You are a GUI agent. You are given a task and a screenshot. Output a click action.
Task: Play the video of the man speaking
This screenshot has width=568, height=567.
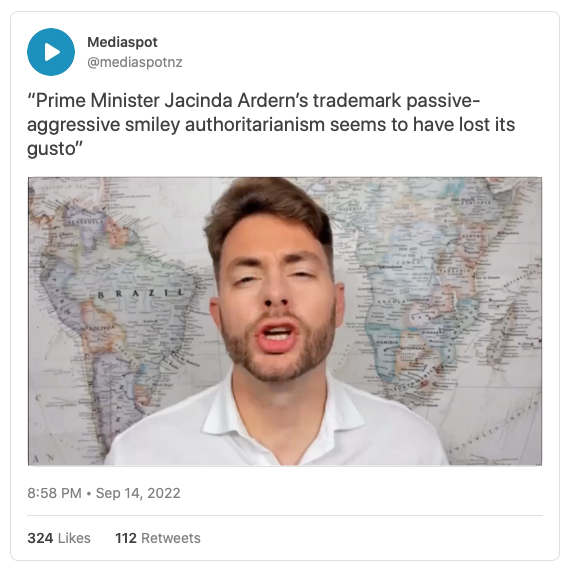click(285, 321)
